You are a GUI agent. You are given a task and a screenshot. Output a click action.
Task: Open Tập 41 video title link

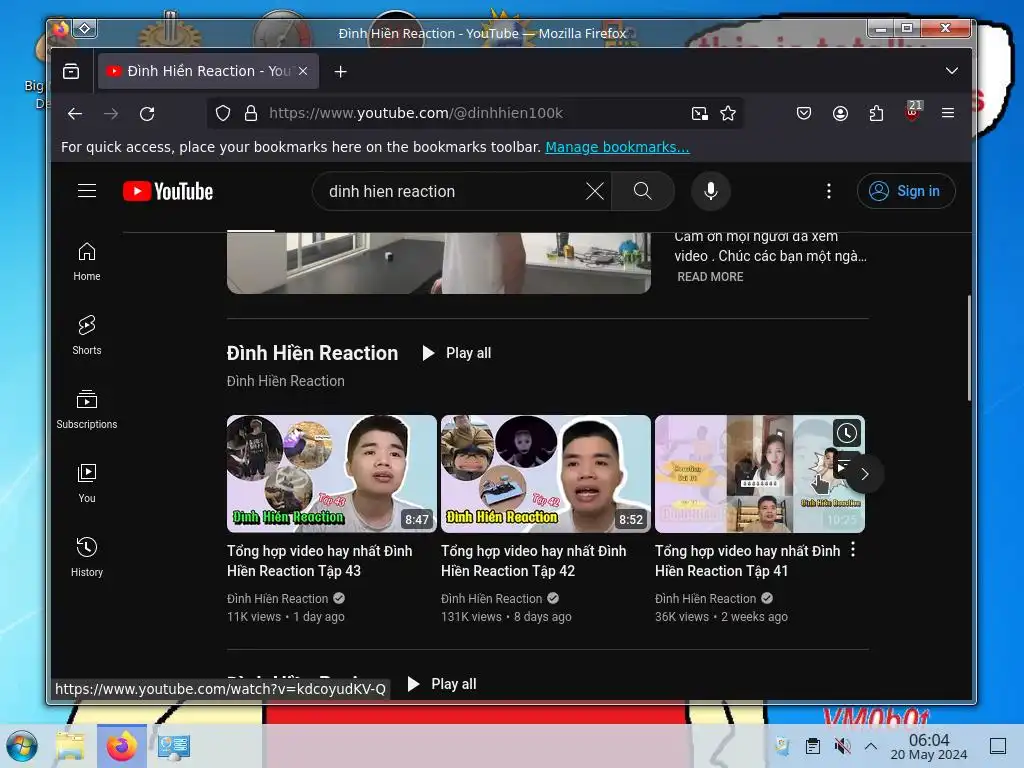tap(748, 561)
